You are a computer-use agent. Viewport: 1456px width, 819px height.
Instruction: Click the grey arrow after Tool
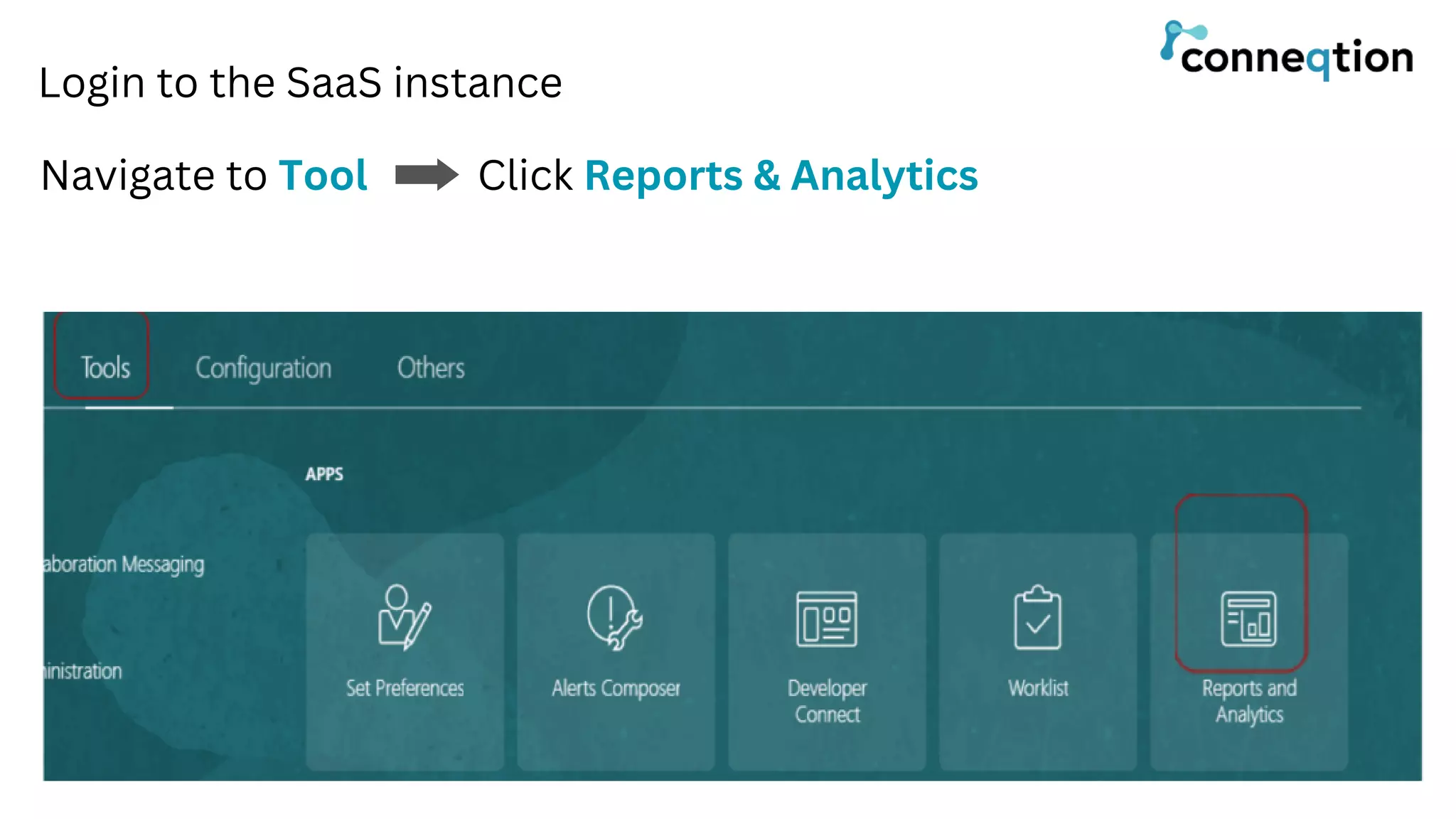pyautogui.click(x=427, y=175)
